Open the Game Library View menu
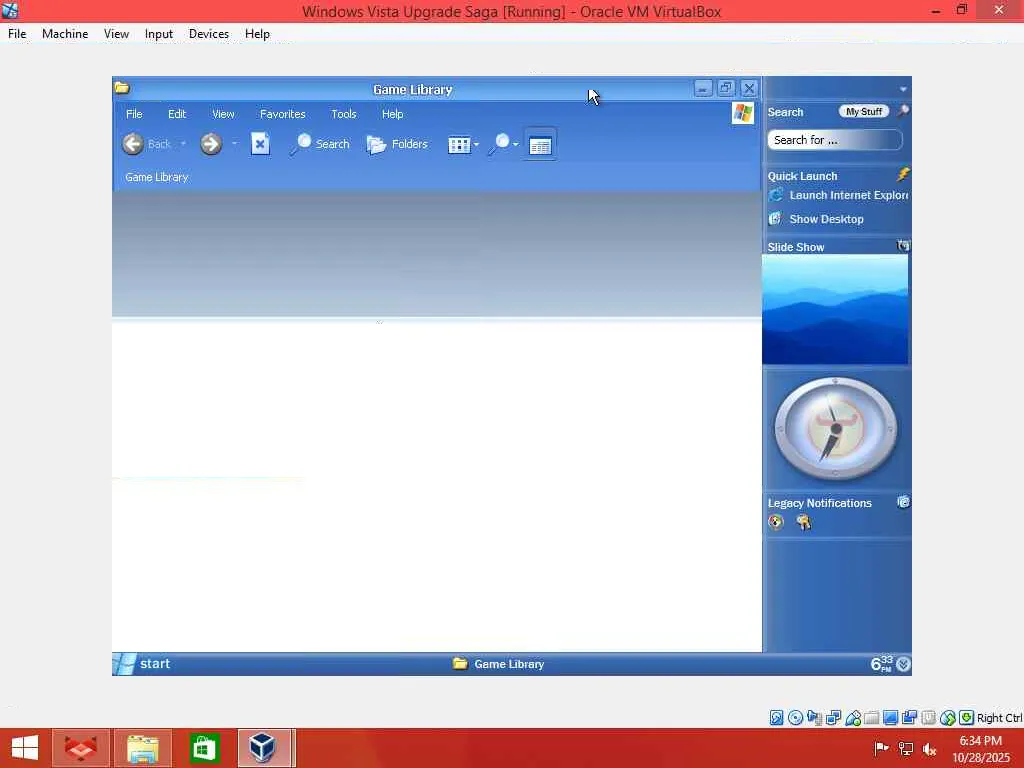This screenshot has height=768, width=1024. [223, 114]
